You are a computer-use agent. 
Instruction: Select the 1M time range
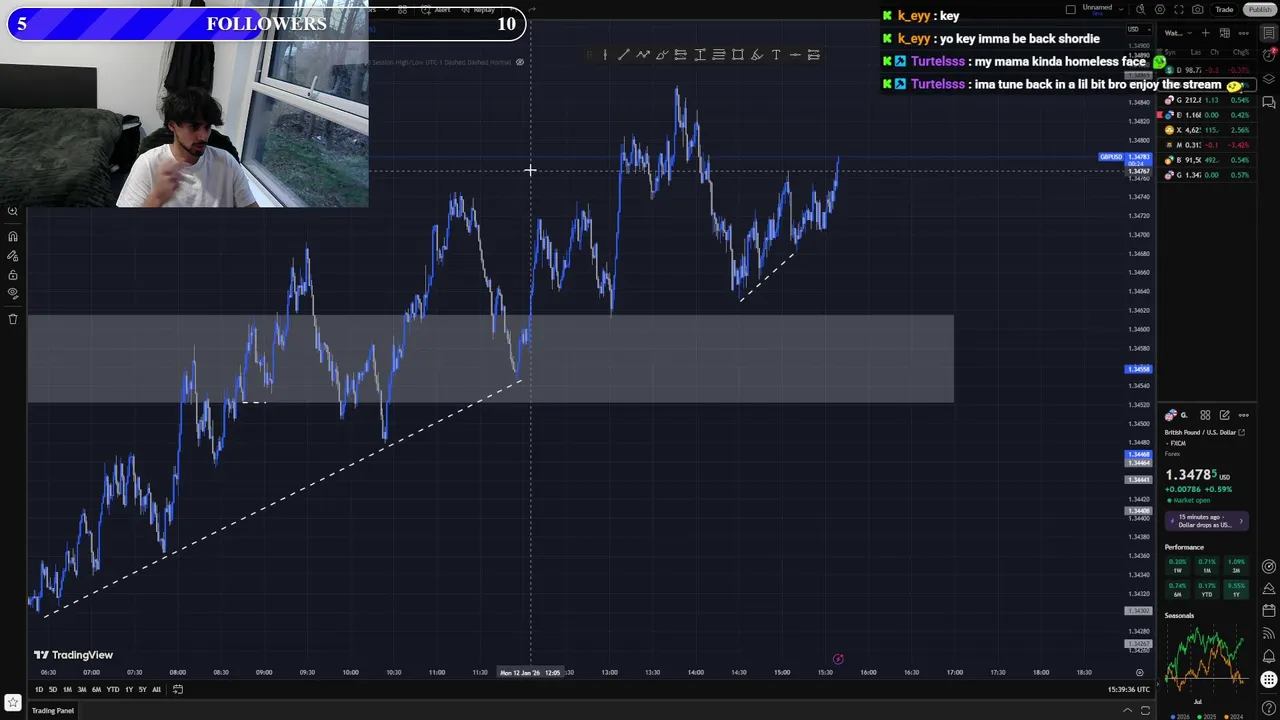(67, 690)
